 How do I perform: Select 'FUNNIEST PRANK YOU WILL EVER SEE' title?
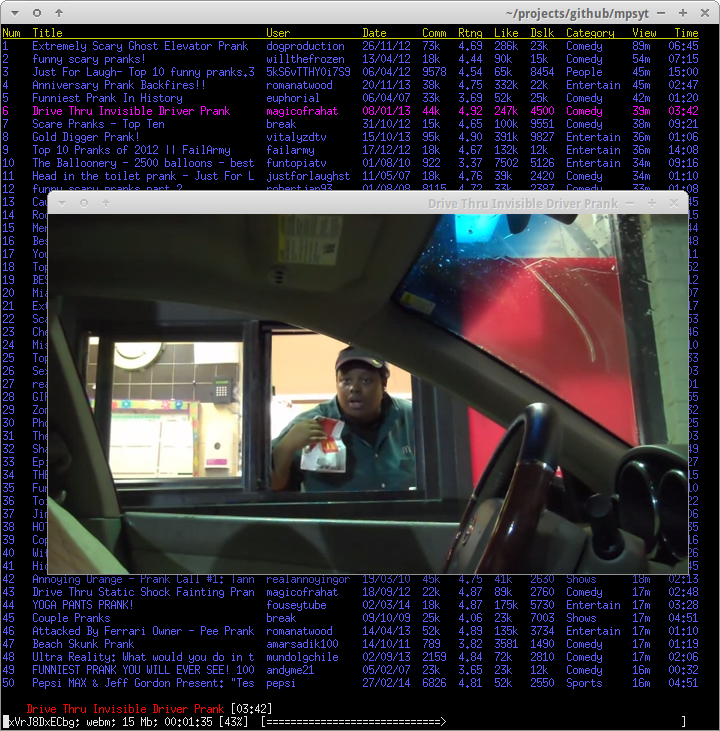click(143, 671)
